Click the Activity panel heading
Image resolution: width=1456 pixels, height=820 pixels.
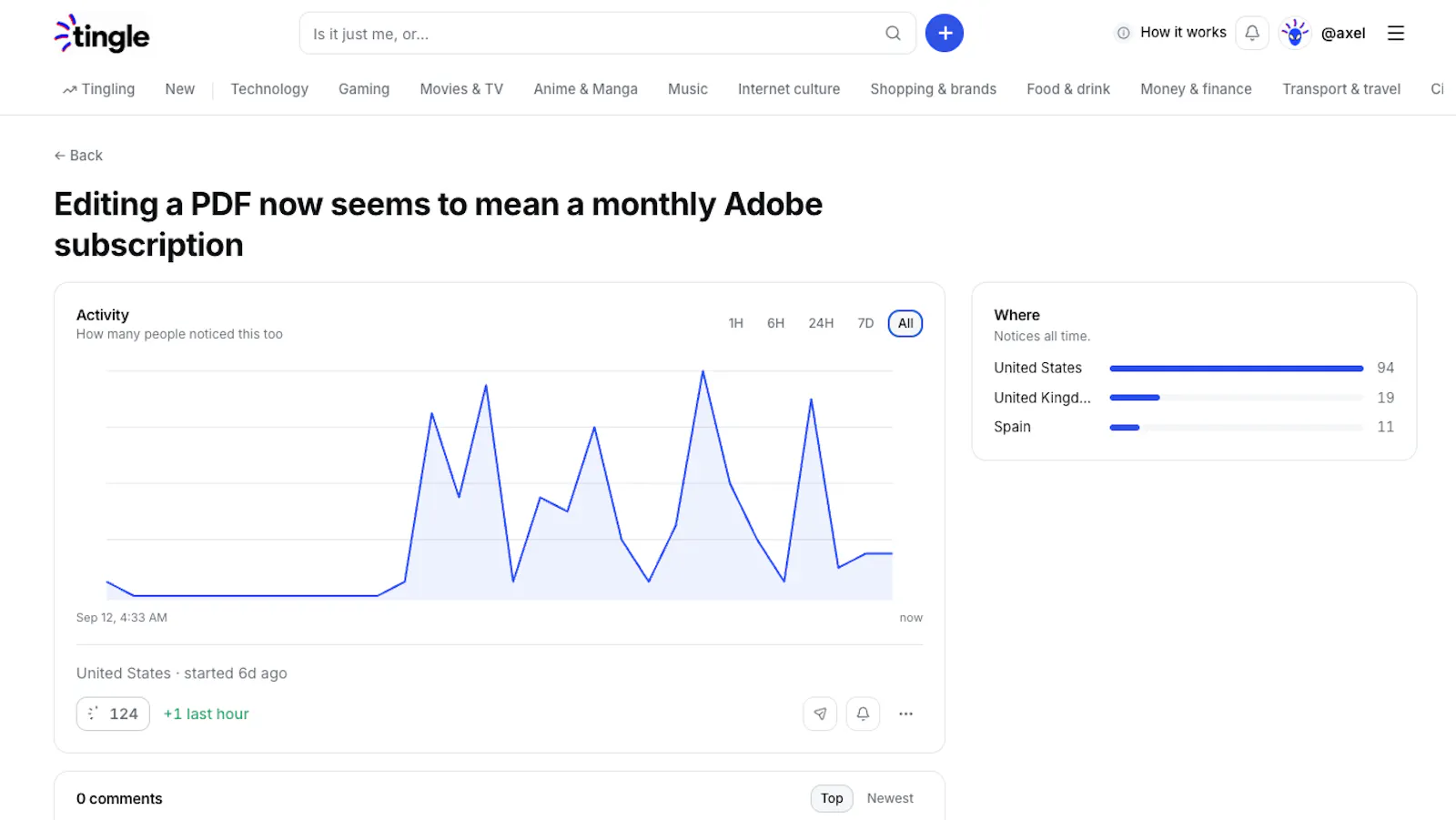tap(103, 315)
